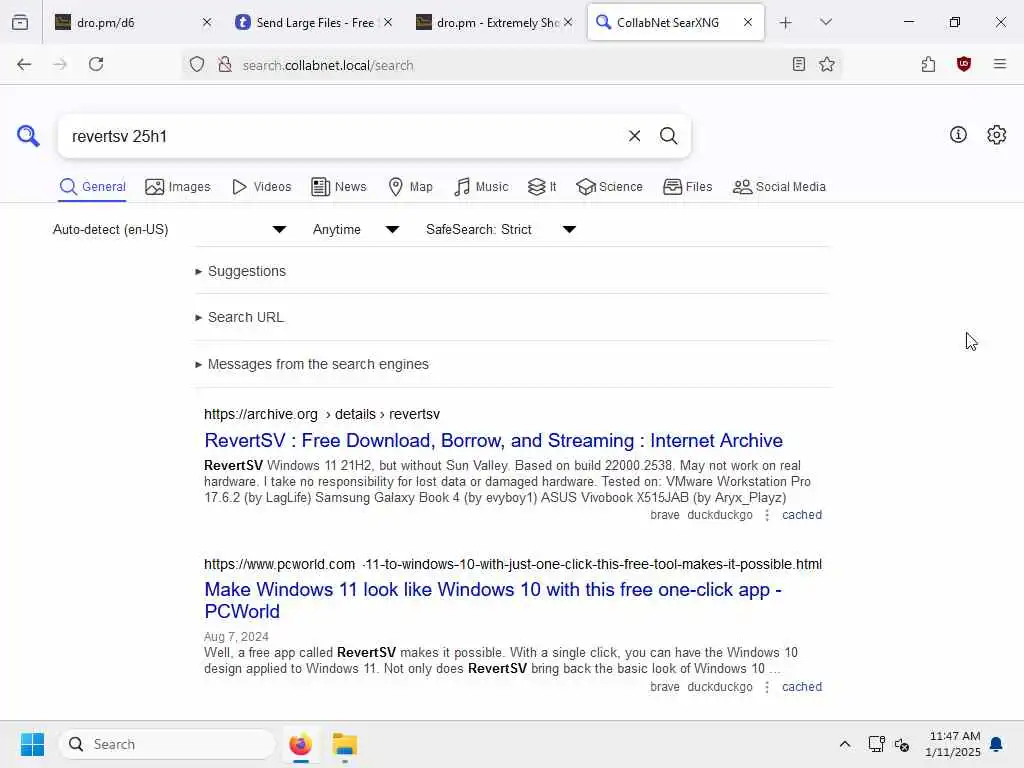Select the General search category
1024x768 pixels.
coord(93,187)
